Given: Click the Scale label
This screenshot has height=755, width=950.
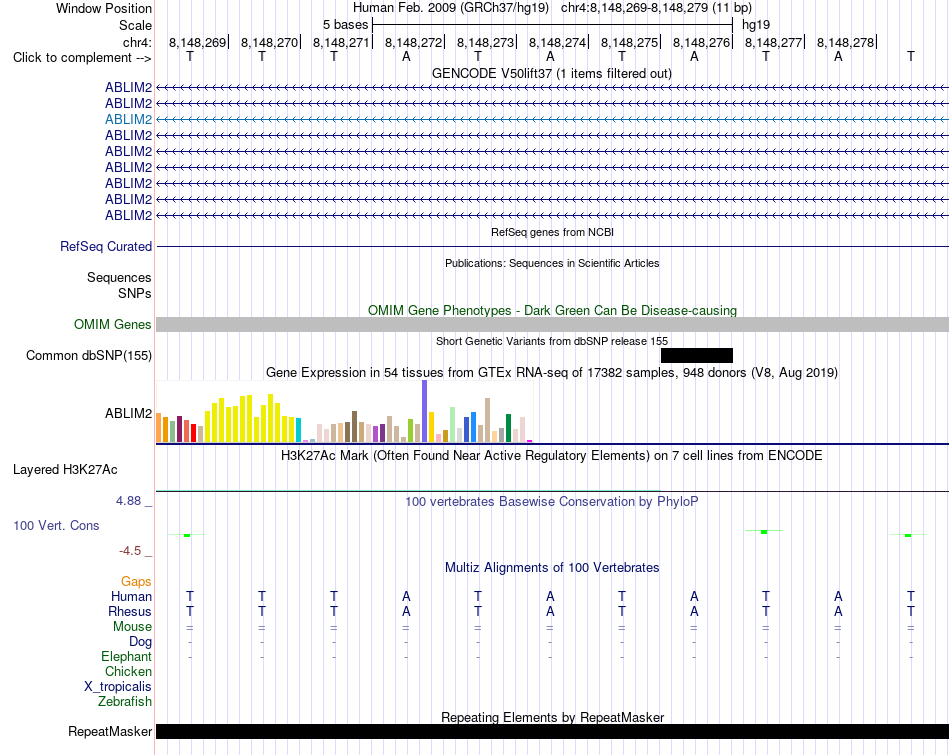Looking at the screenshot, I should [x=135, y=25].
